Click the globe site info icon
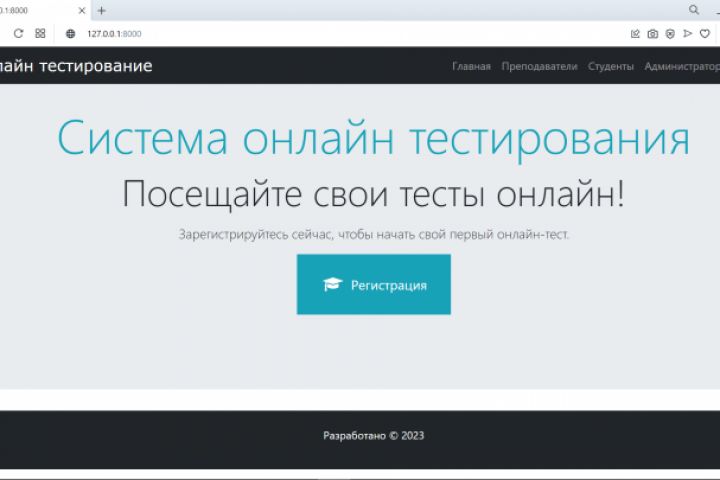The width and height of the screenshot is (720, 480). point(70,34)
